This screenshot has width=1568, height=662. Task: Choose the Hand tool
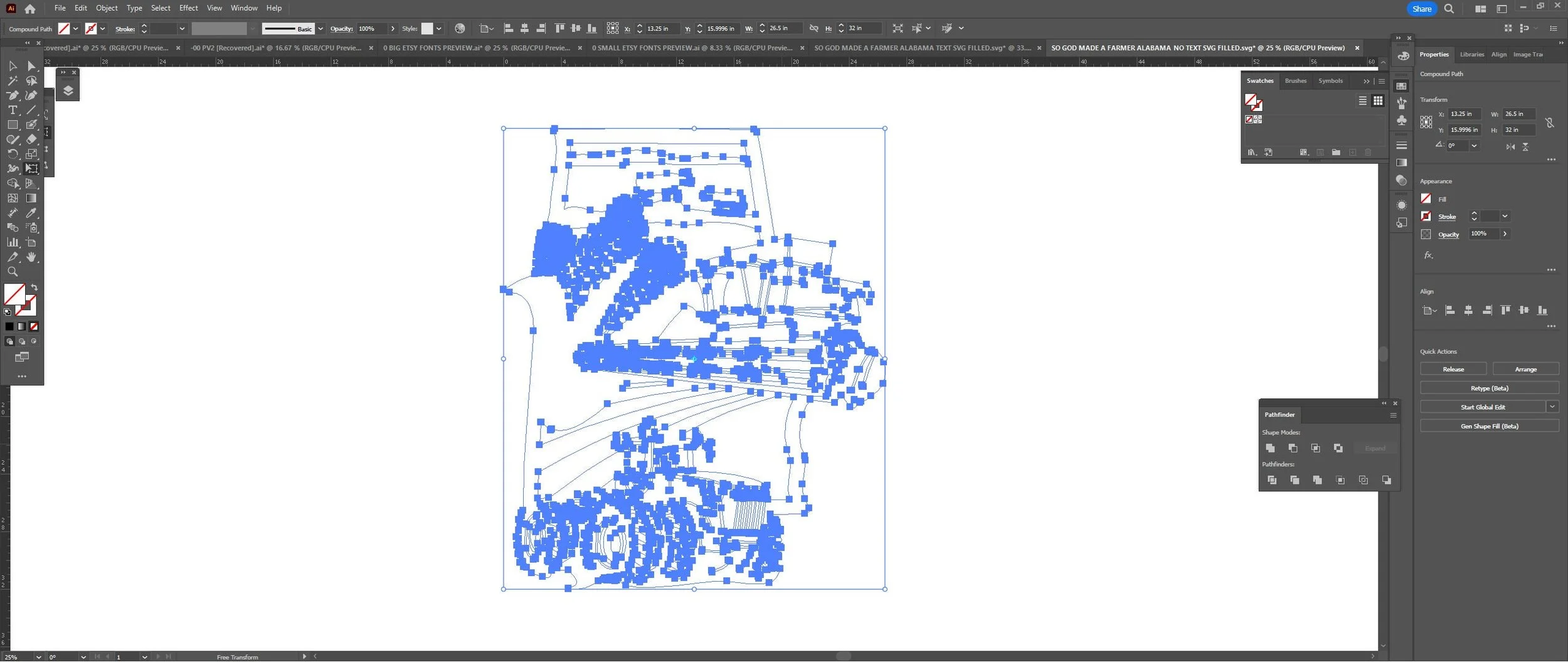31,258
